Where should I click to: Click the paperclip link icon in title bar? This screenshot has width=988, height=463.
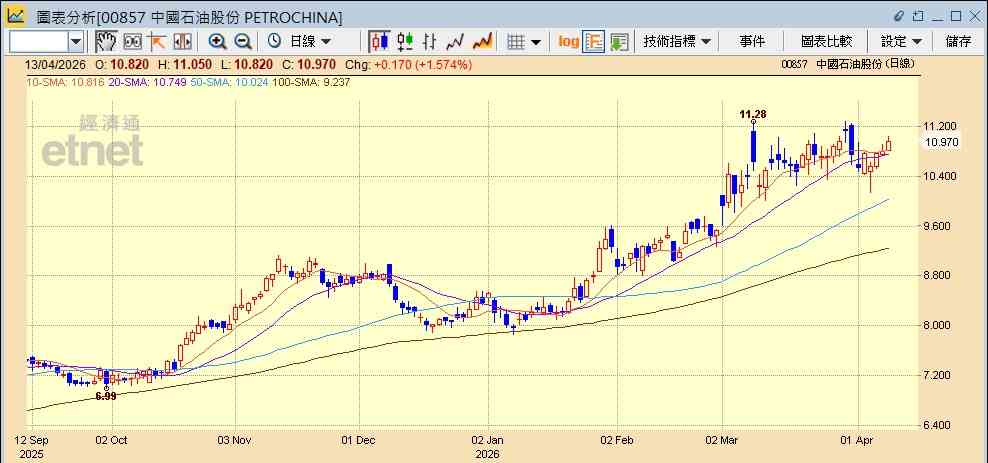tap(899, 16)
